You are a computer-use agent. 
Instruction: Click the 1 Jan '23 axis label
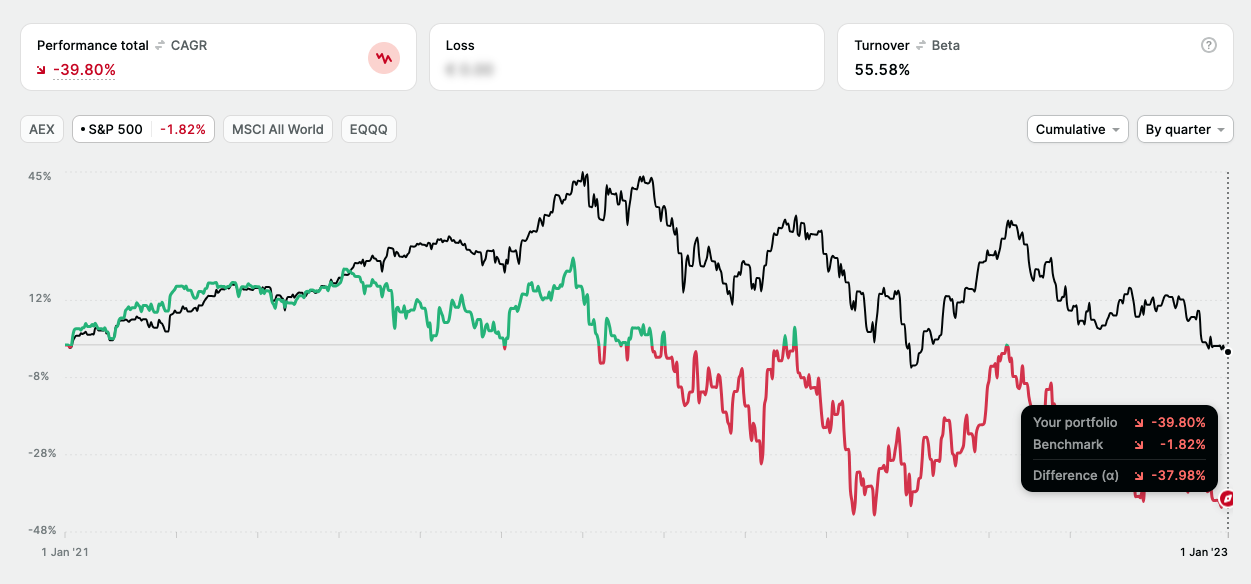click(1204, 552)
